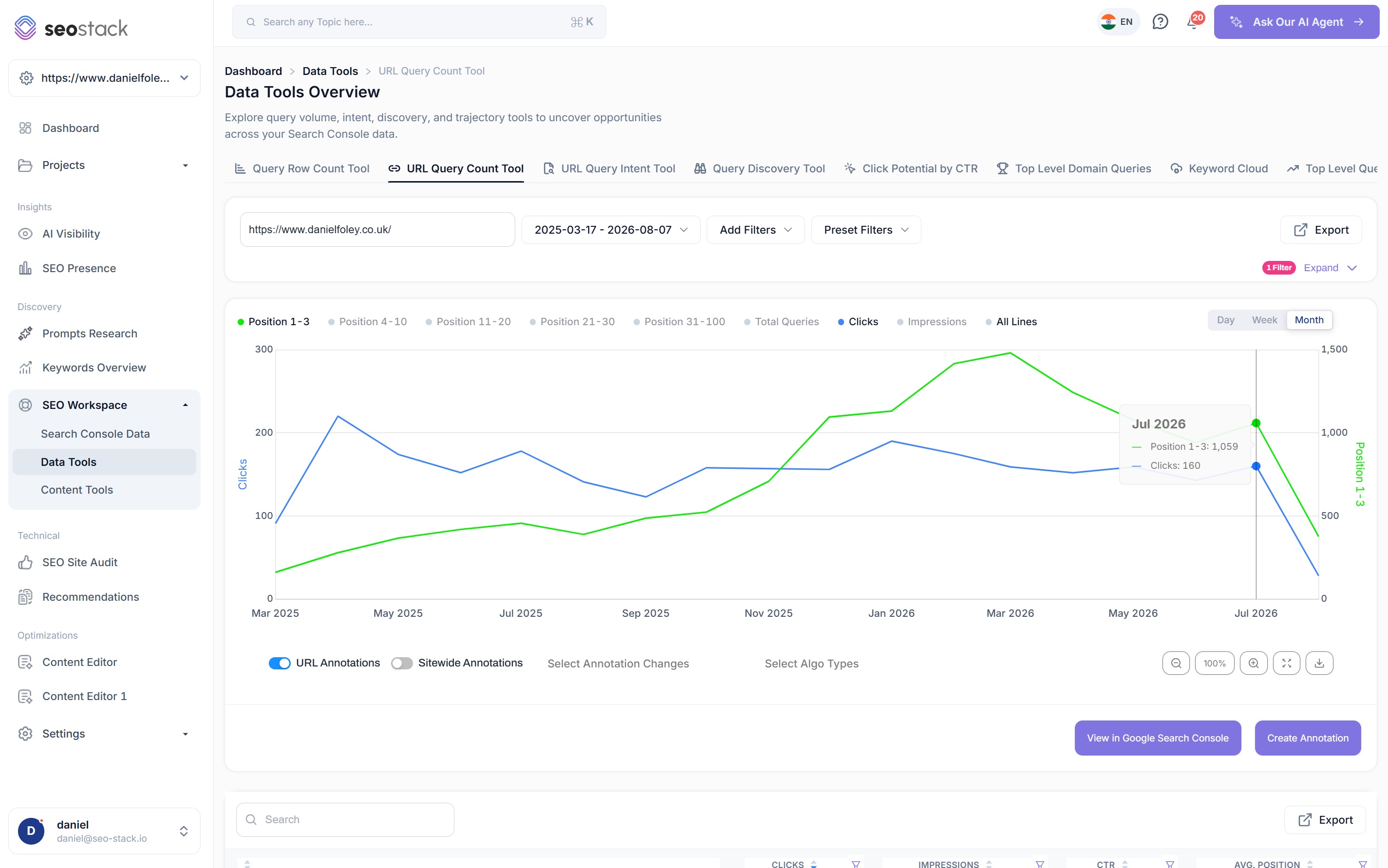The image size is (1388, 868).
Task: Click the site settings gear icon
Action: tap(26, 78)
